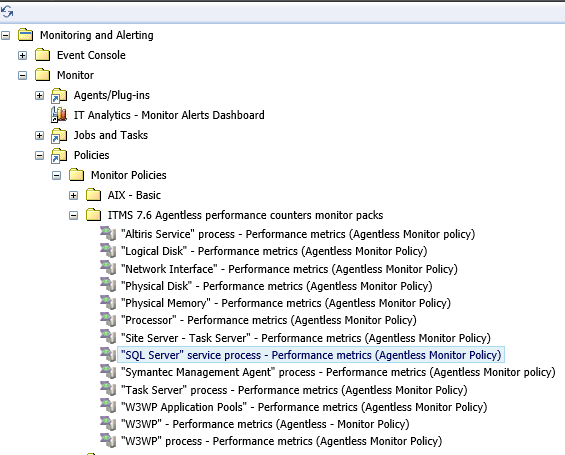
Task: Click the Event Console folder icon
Action: [43, 55]
